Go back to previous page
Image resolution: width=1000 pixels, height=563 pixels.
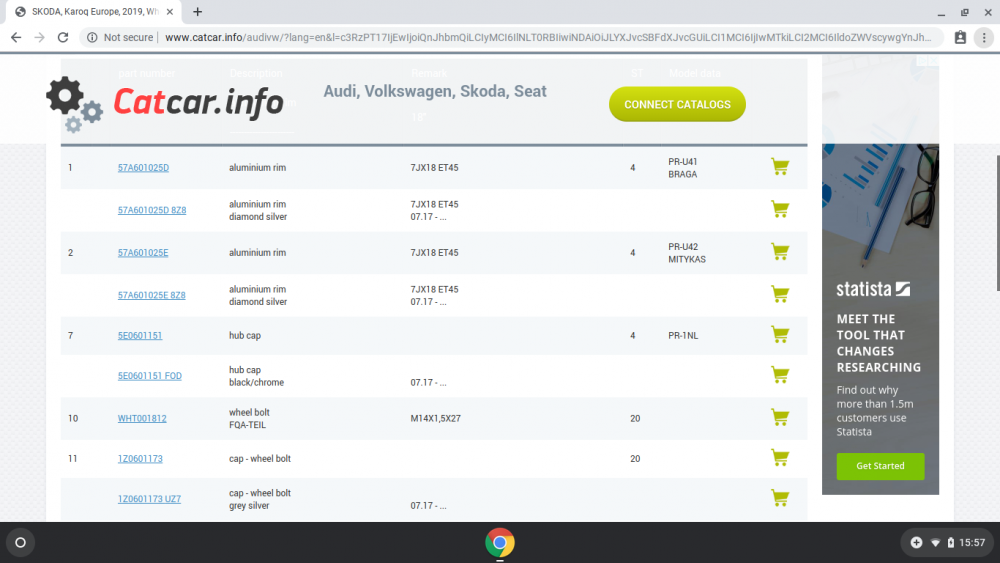pyautogui.click(x=16, y=38)
